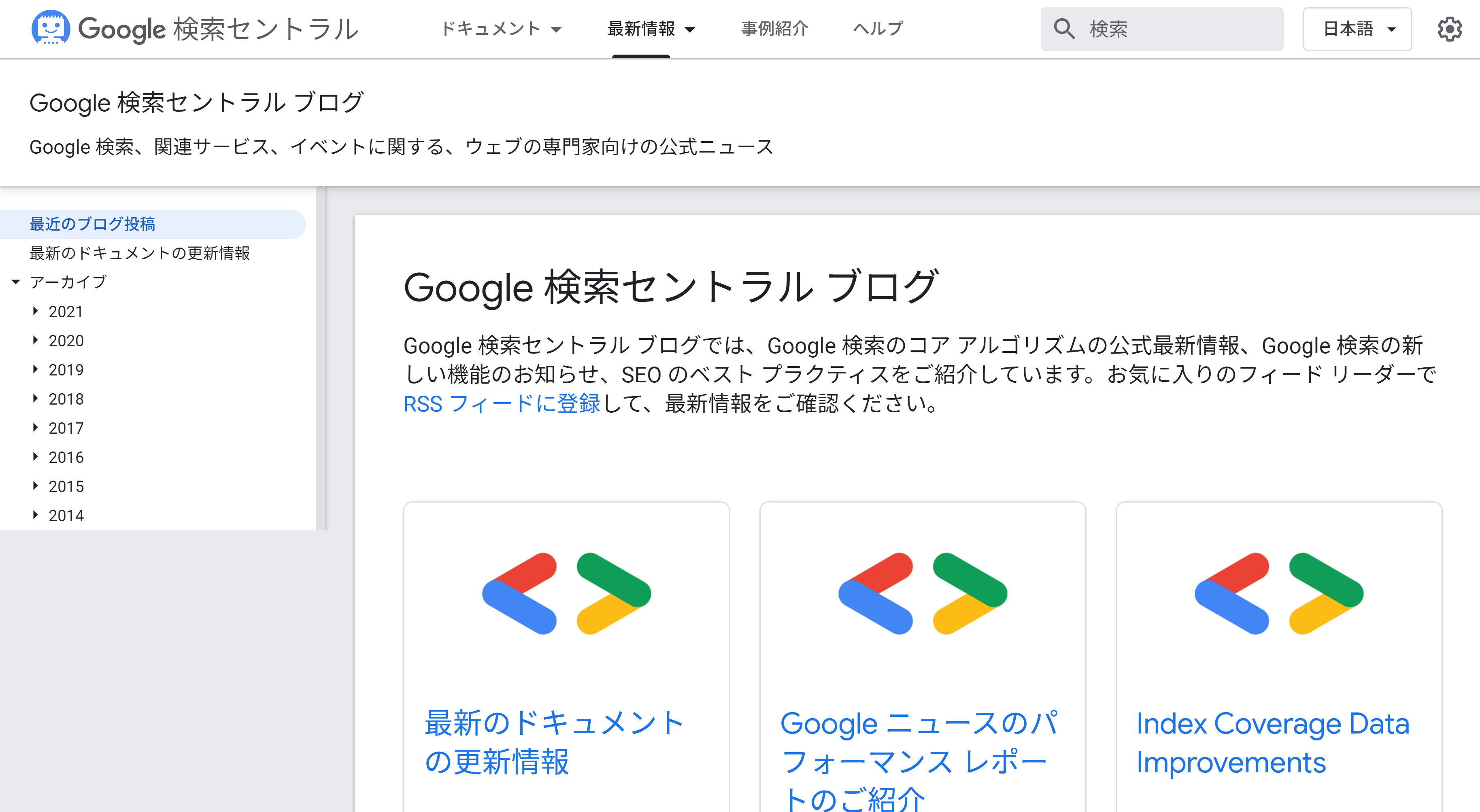Open the 最新情報 dropdown menu

[x=651, y=29]
